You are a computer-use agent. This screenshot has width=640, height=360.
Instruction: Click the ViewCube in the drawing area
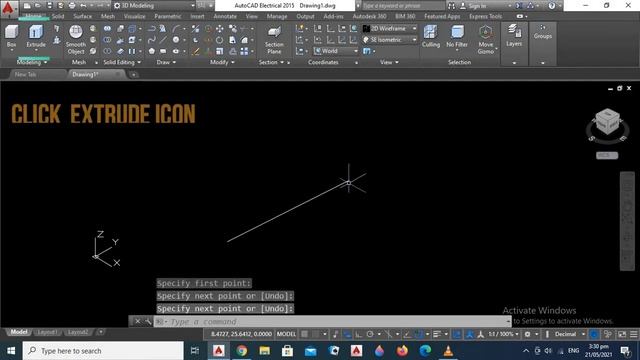(607, 121)
